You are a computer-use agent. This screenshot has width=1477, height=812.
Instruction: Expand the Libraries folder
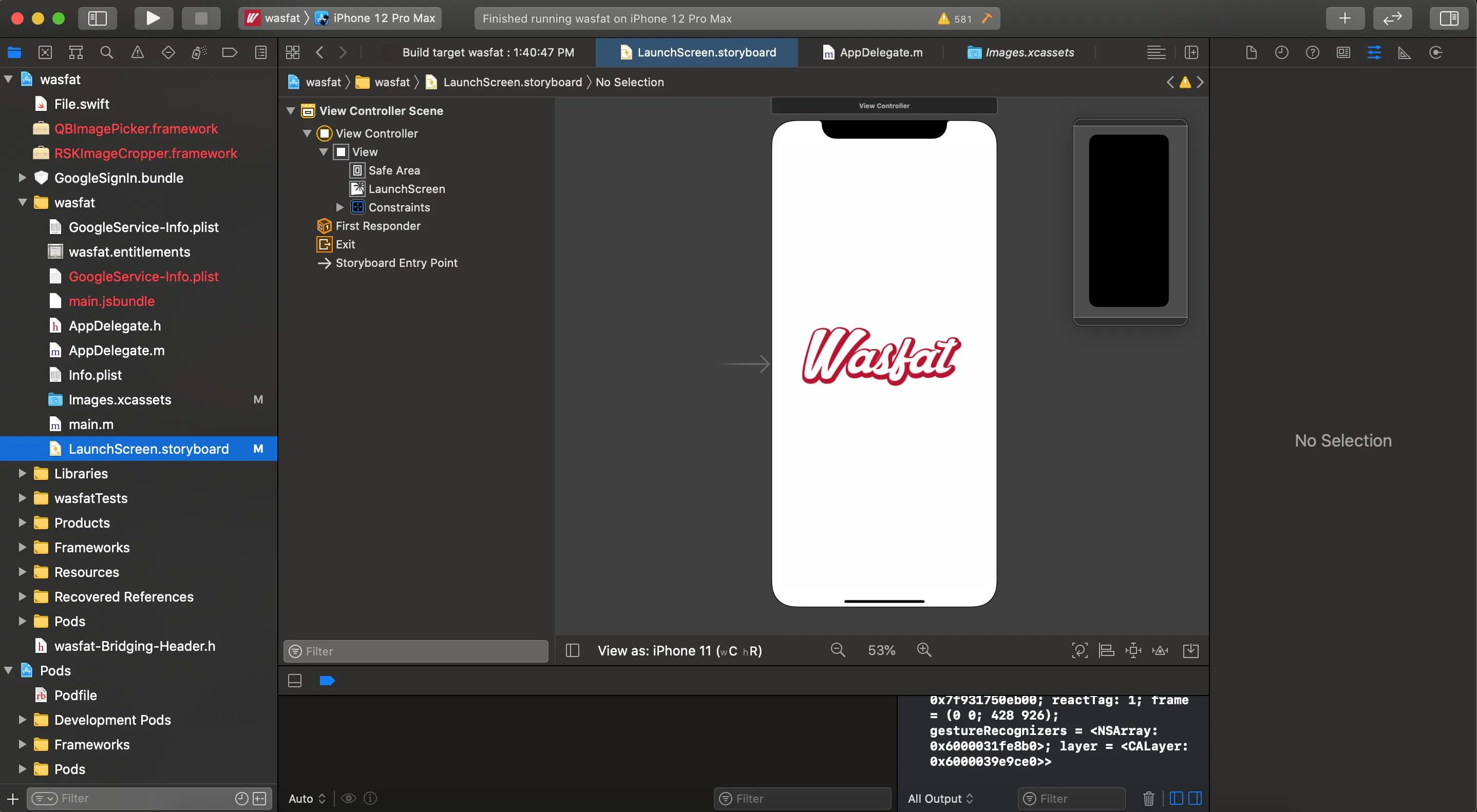(x=23, y=473)
